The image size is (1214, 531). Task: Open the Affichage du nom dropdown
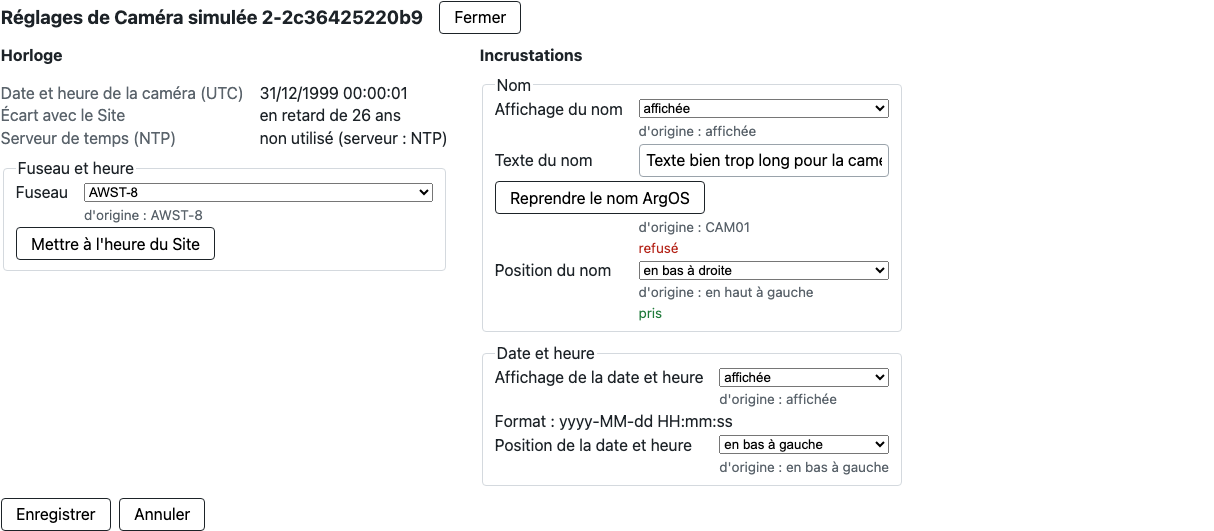click(763, 109)
